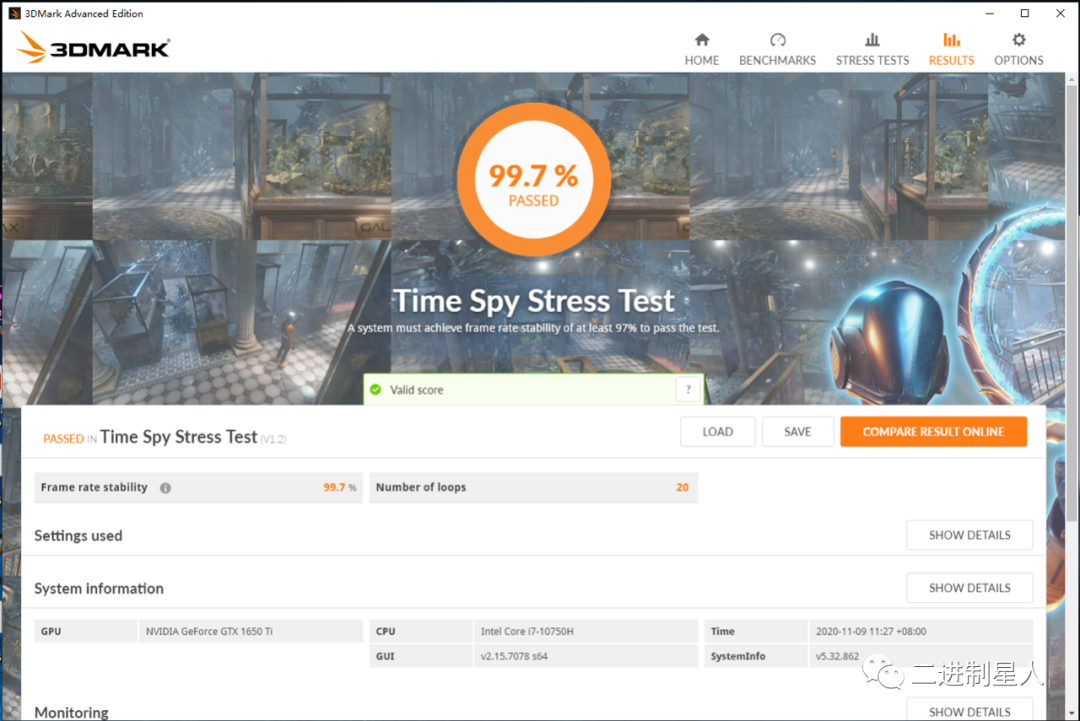The height and width of the screenshot is (721, 1080).
Task: Click the GUI version v2.15.7078 s64
Action: pos(585,656)
